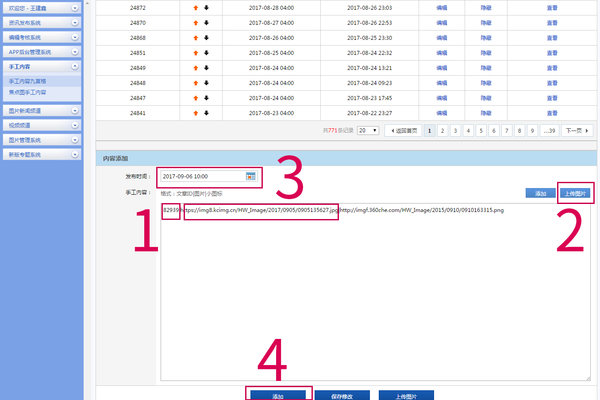
Task: Expand the 图片管理系统 sidebar section
Action: [x=74, y=140]
